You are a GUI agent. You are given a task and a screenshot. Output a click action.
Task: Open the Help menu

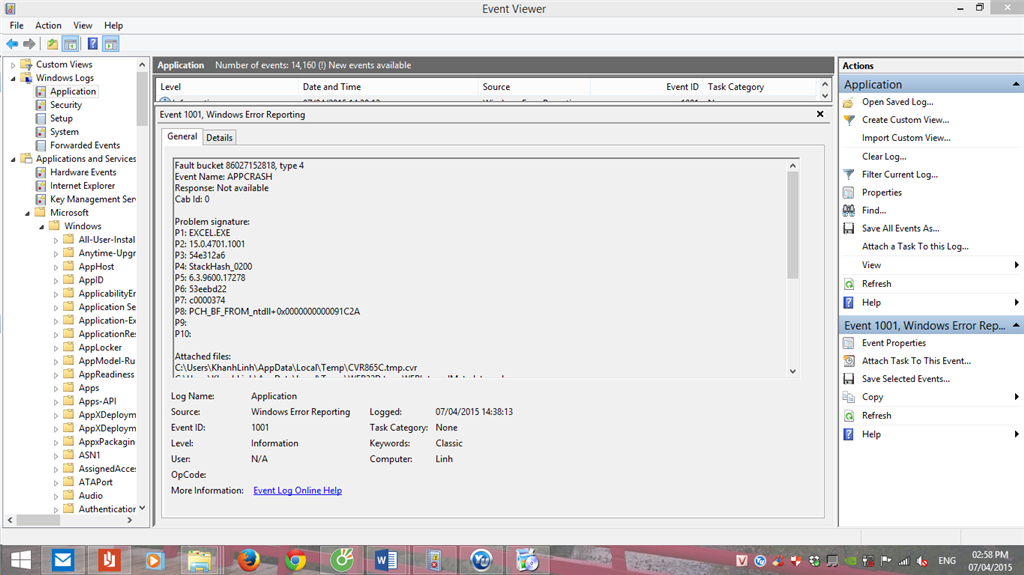[114, 25]
